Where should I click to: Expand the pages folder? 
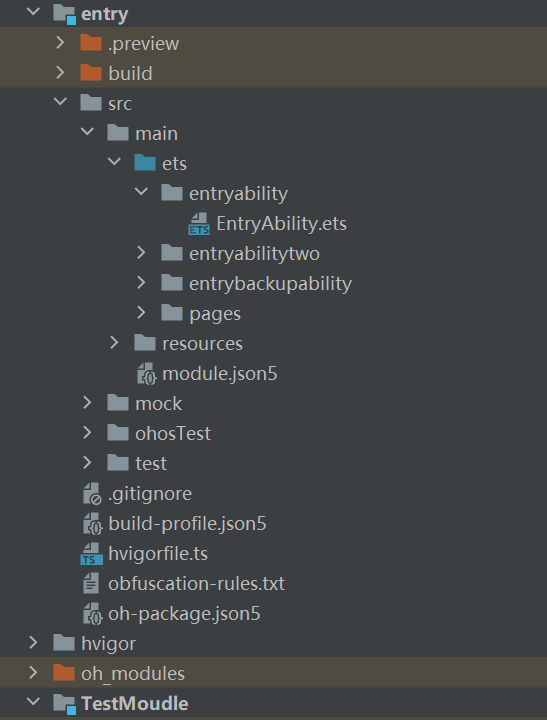pos(141,313)
